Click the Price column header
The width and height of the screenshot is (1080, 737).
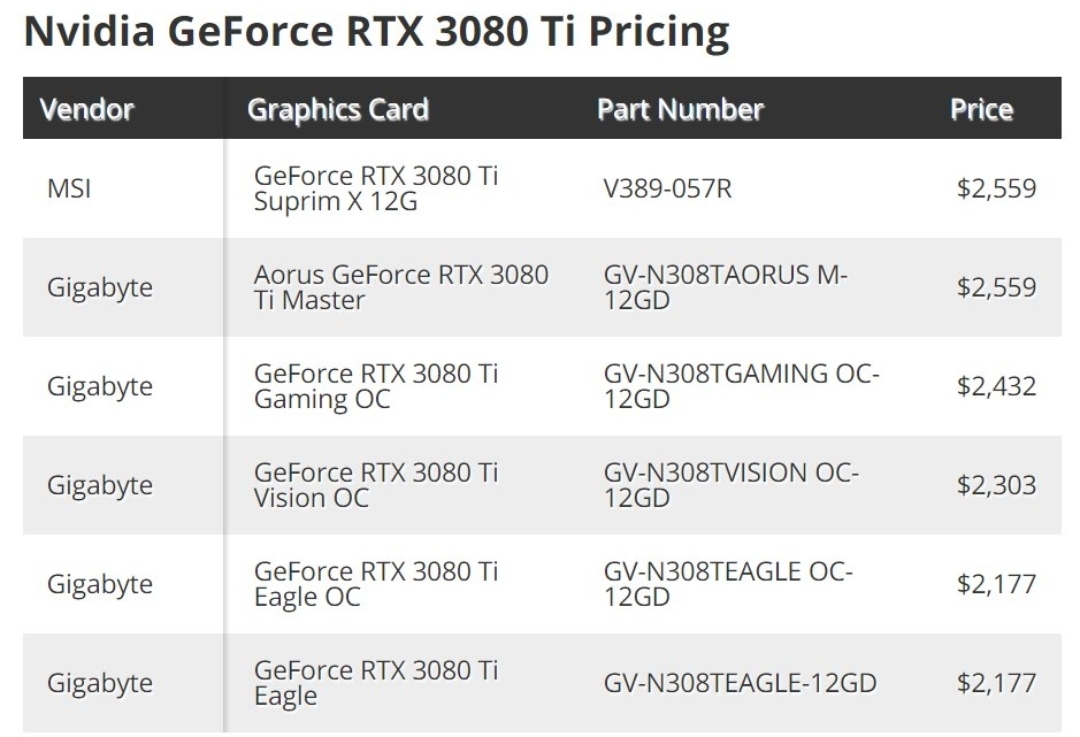point(982,110)
